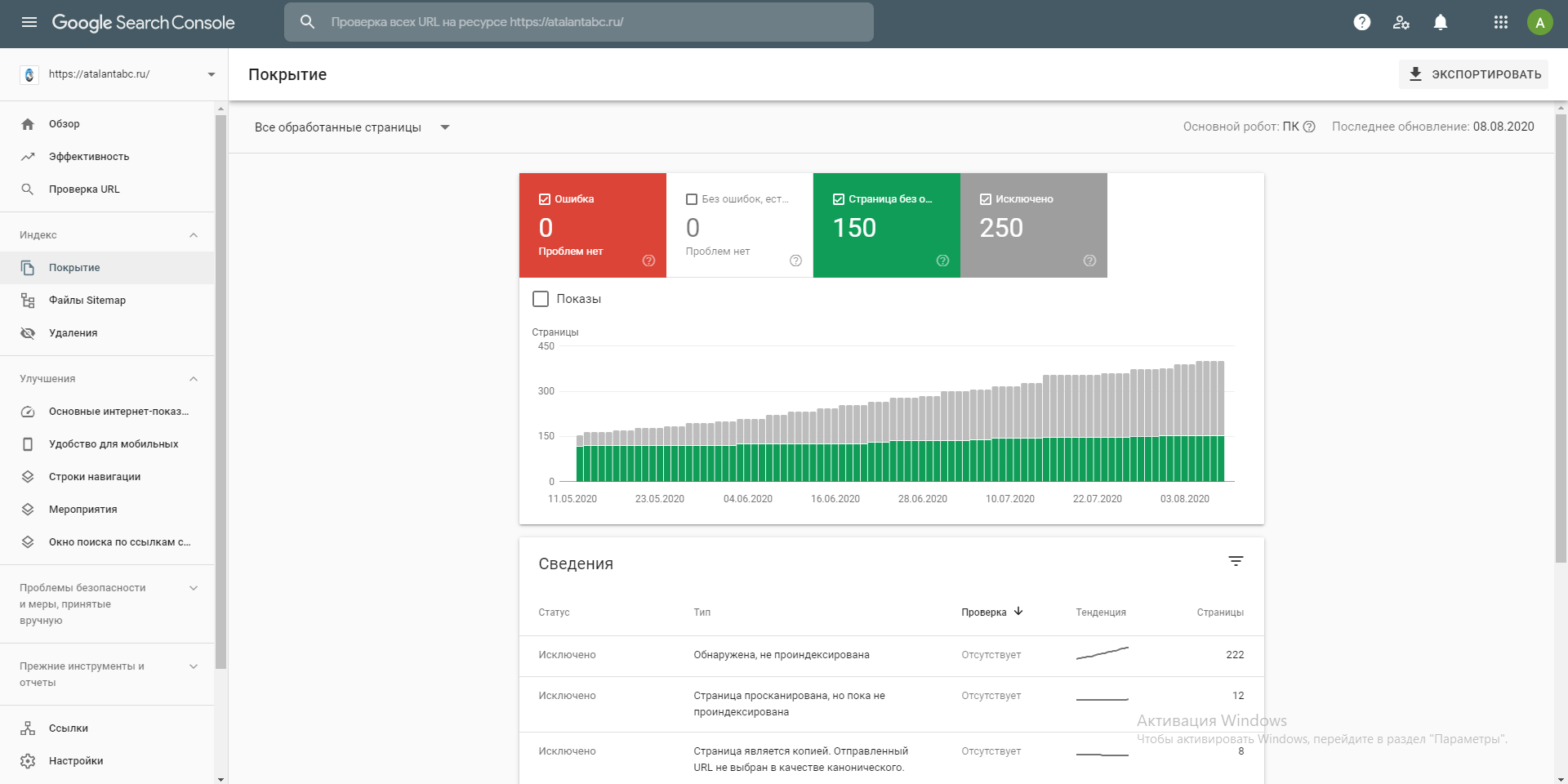Click the Google Search Console logo

143,22
